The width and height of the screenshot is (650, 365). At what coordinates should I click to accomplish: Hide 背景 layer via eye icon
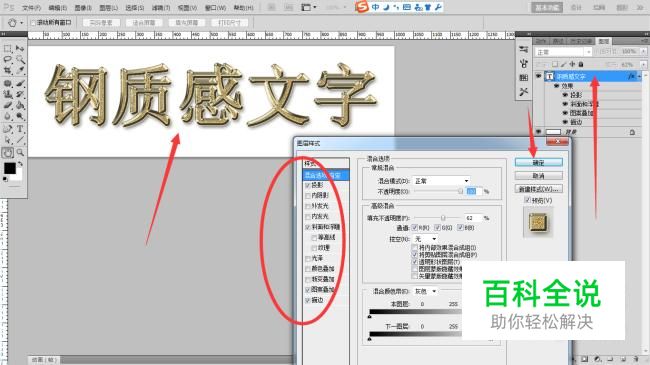click(x=538, y=132)
